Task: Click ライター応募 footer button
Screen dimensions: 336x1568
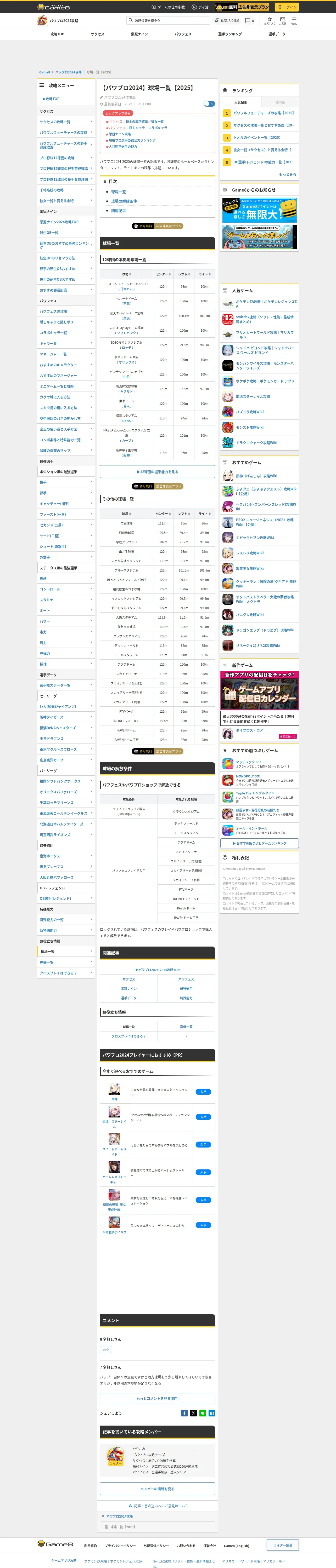Action: pos(282,1545)
